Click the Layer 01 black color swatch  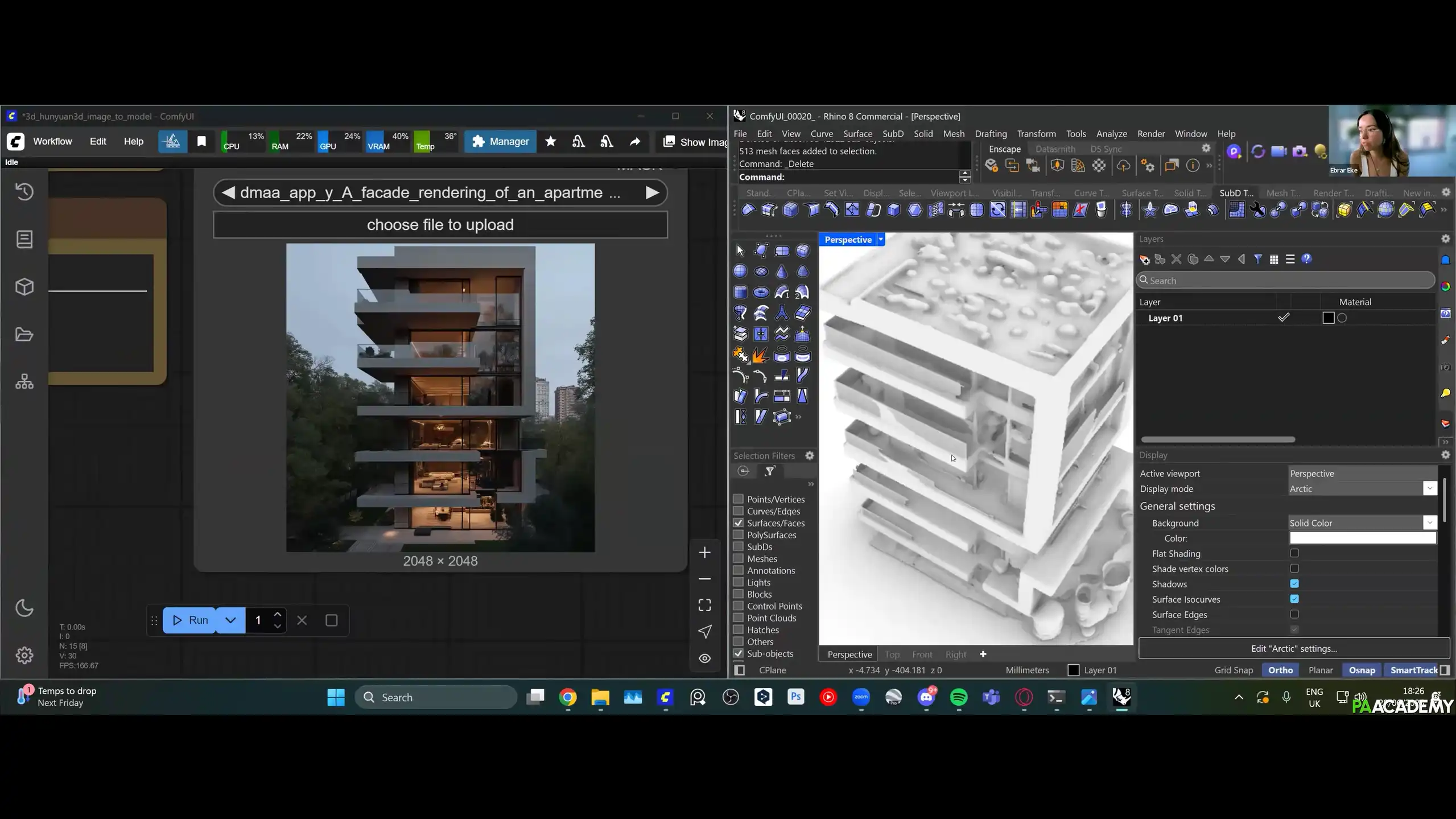pos(1328,318)
